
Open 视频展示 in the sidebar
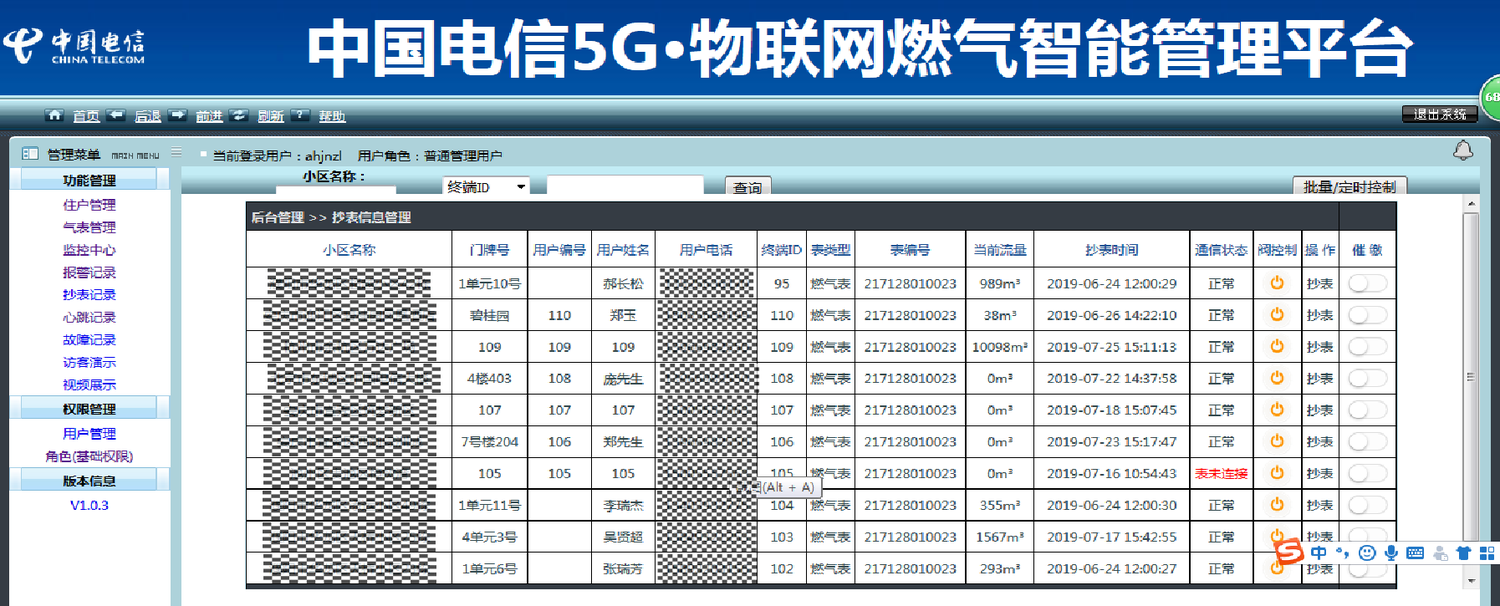[x=89, y=384]
